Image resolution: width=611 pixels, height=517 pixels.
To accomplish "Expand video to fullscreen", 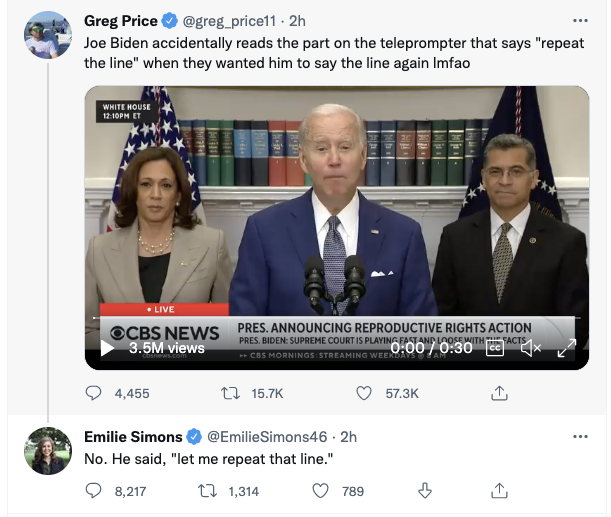I will click(566, 348).
